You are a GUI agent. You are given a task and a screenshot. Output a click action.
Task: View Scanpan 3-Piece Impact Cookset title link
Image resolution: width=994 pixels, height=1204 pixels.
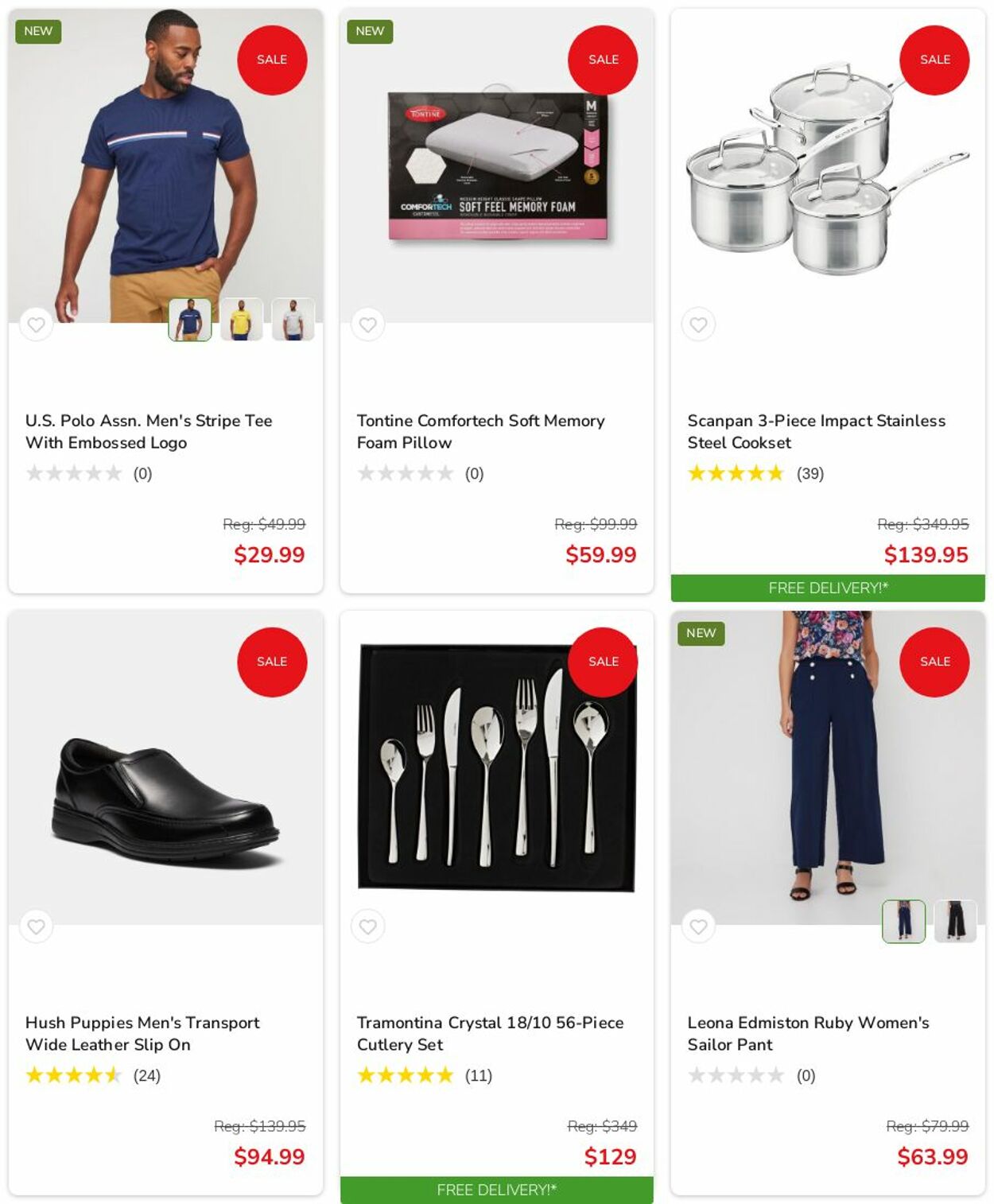pos(816,431)
